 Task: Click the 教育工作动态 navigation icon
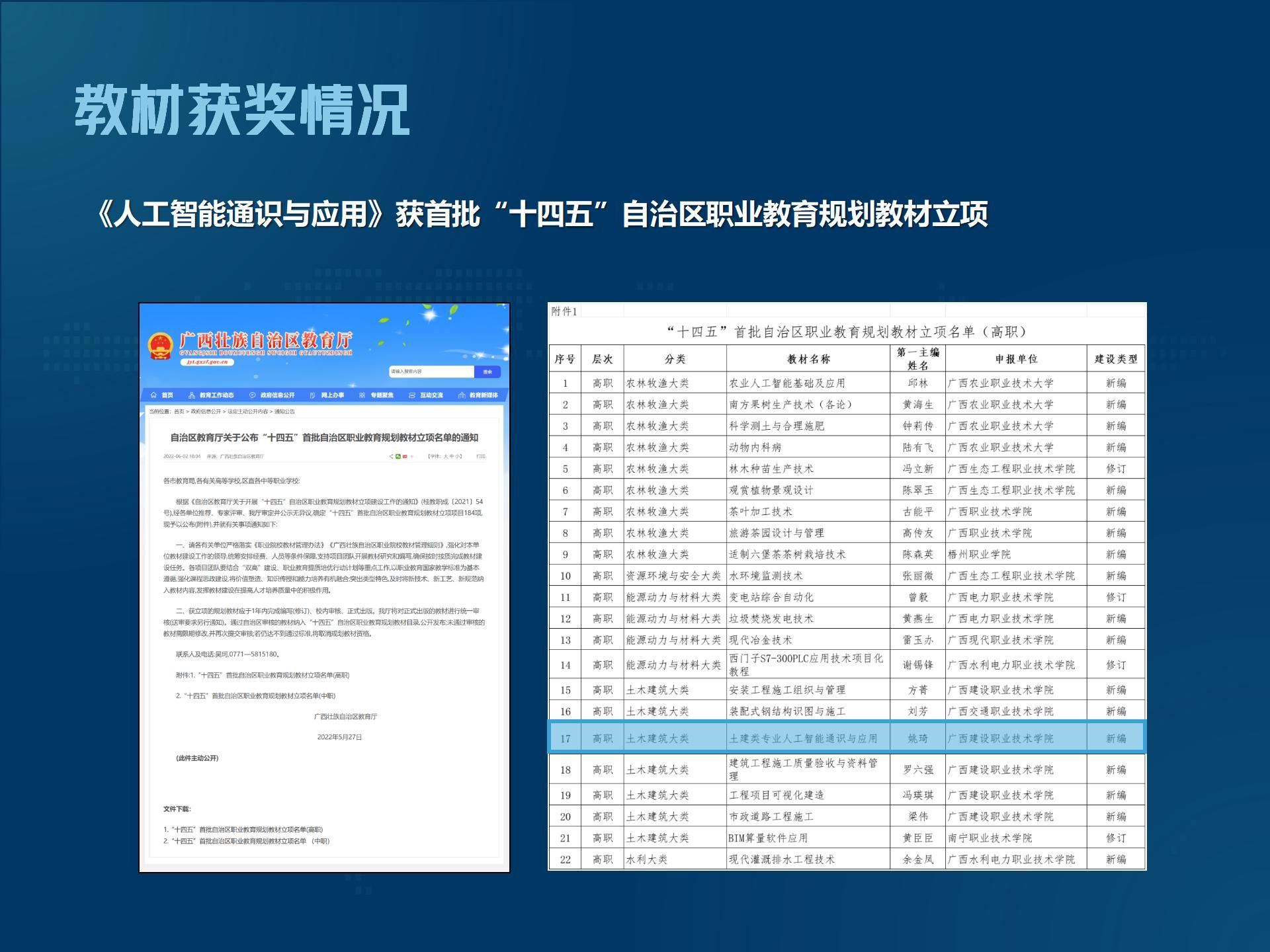tap(192, 395)
